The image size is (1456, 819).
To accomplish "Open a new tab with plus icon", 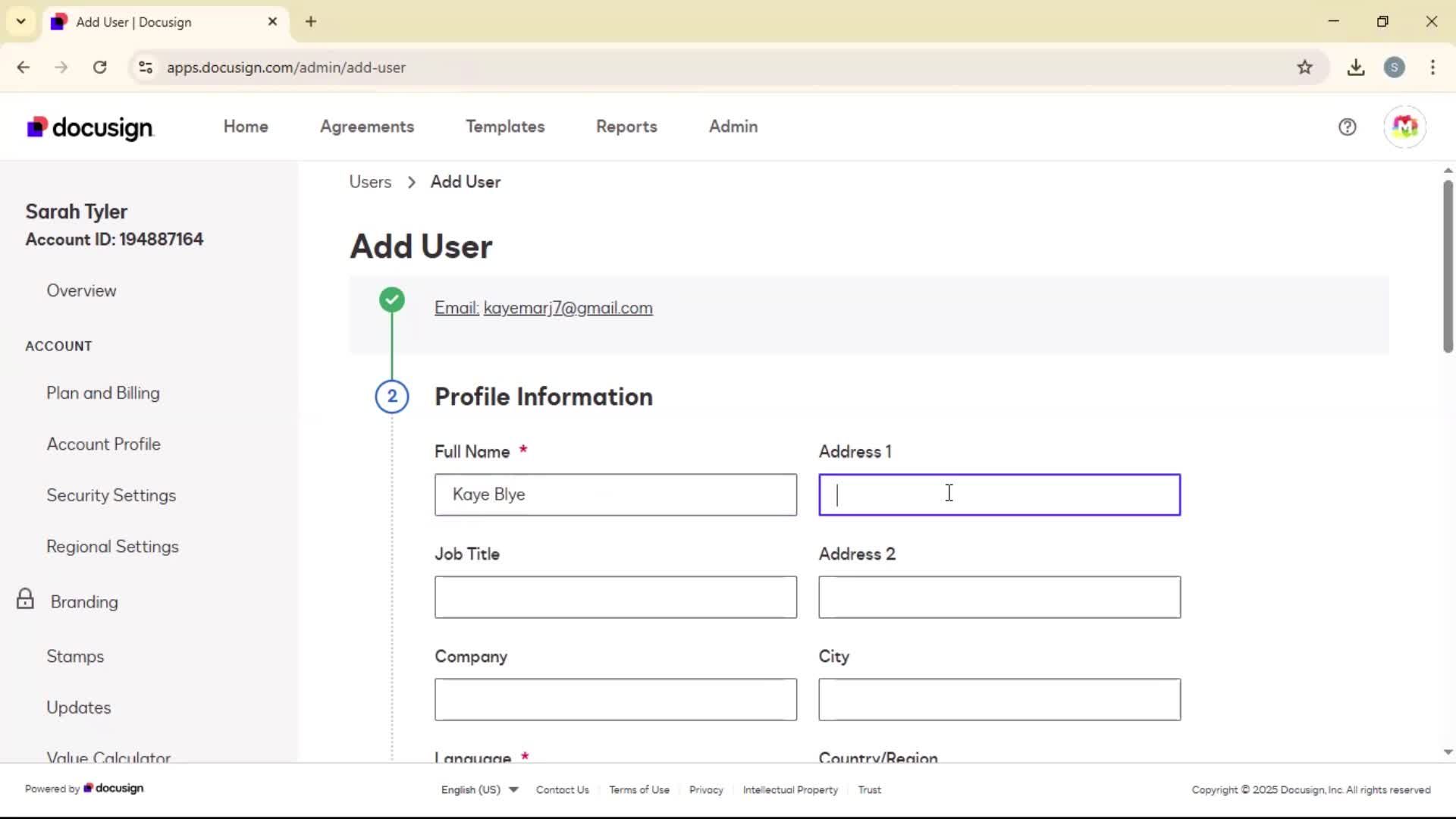I will pos(311,21).
